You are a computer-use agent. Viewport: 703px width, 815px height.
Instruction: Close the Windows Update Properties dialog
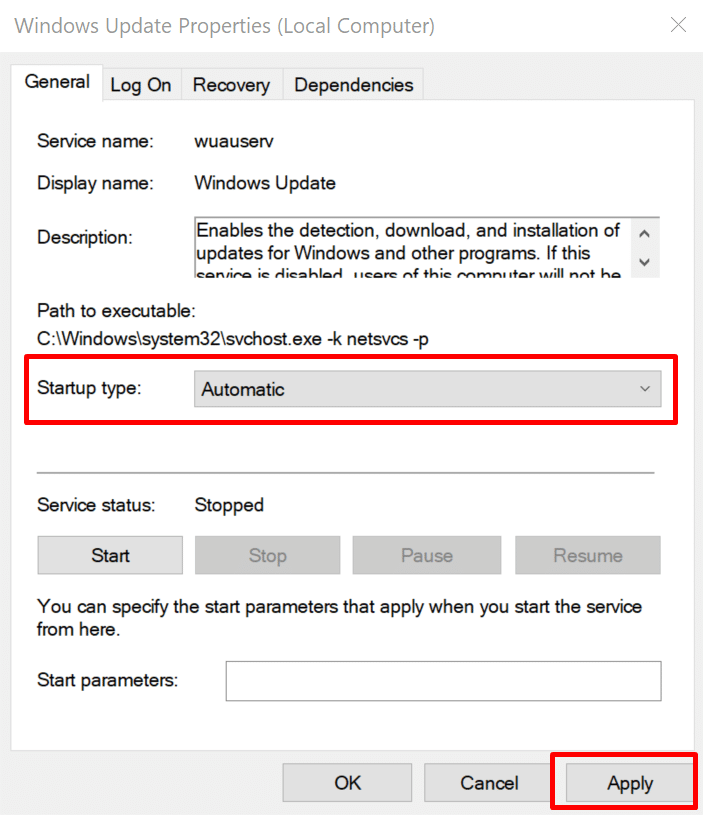tap(678, 25)
